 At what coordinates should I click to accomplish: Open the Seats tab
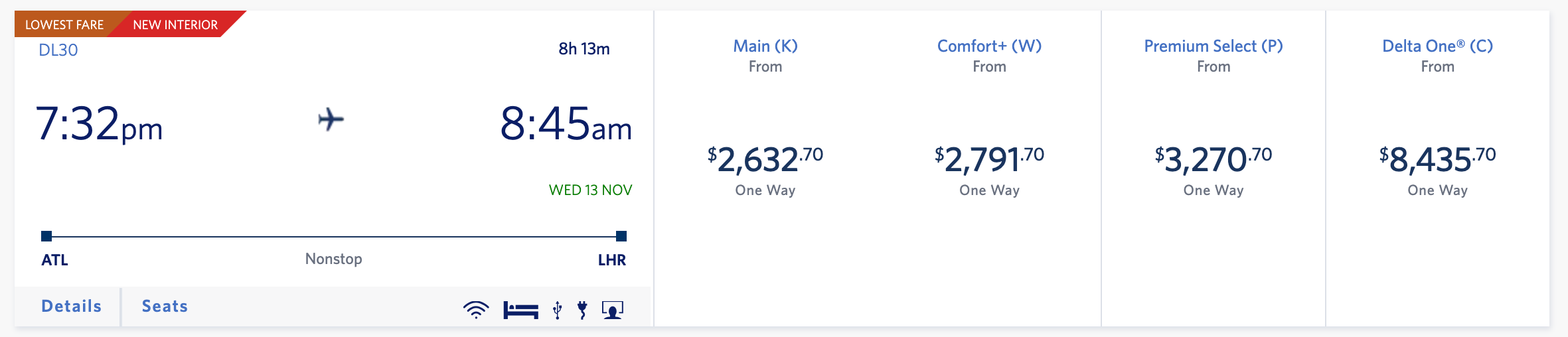pyautogui.click(x=165, y=306)
